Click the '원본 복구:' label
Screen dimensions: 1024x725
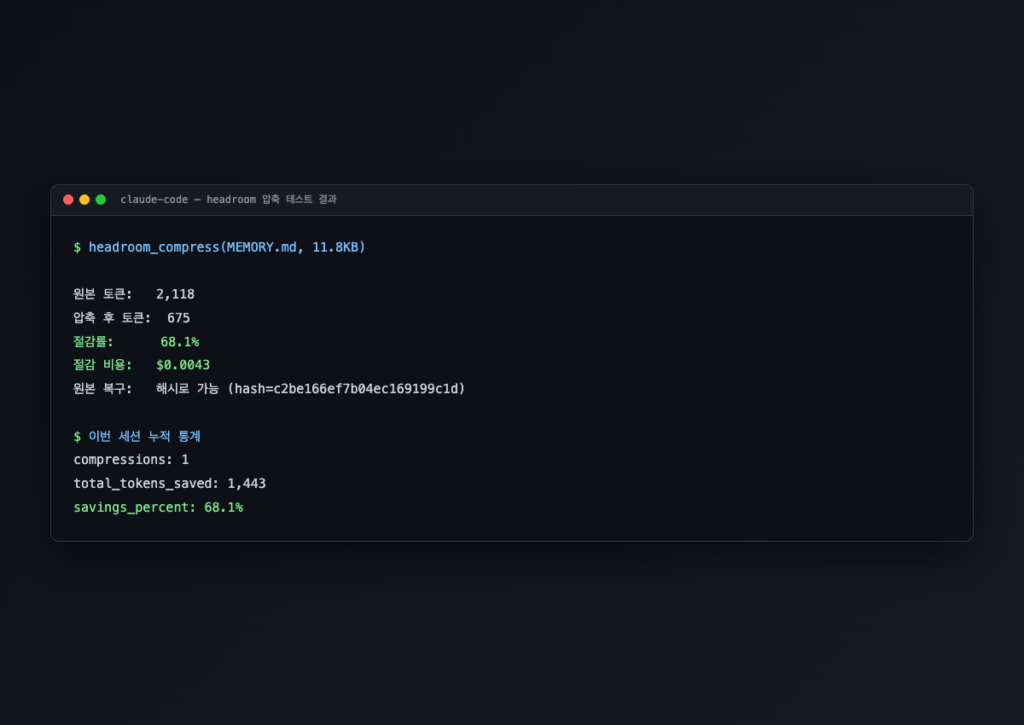coord(103,389)
